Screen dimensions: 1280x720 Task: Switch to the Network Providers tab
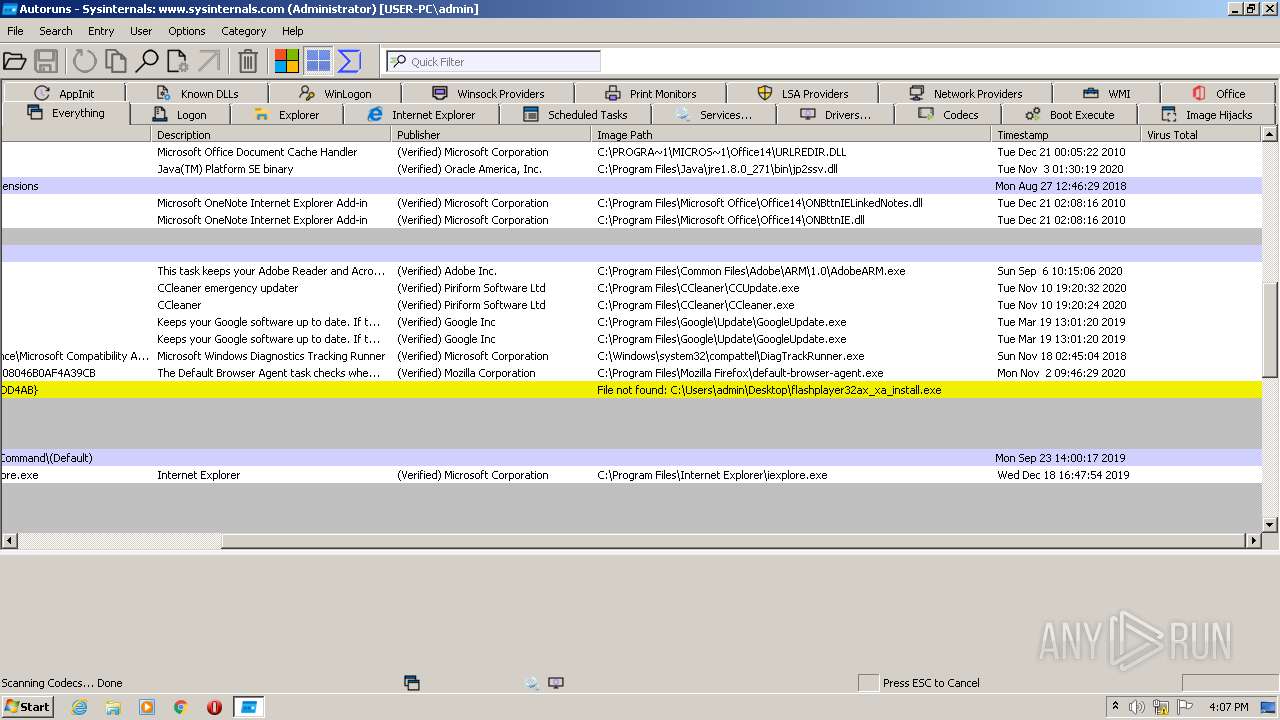(x=966, y=93)
